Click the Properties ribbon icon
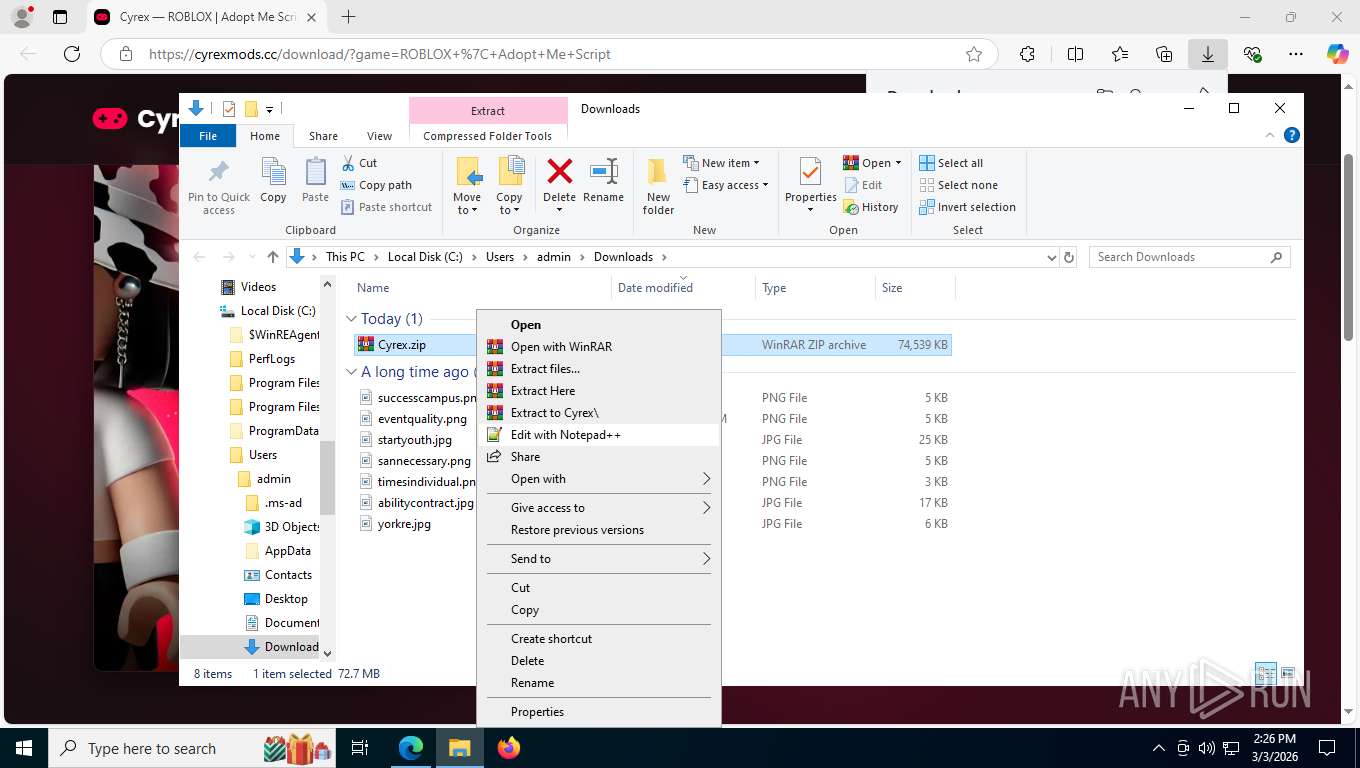 coord(810,172)
